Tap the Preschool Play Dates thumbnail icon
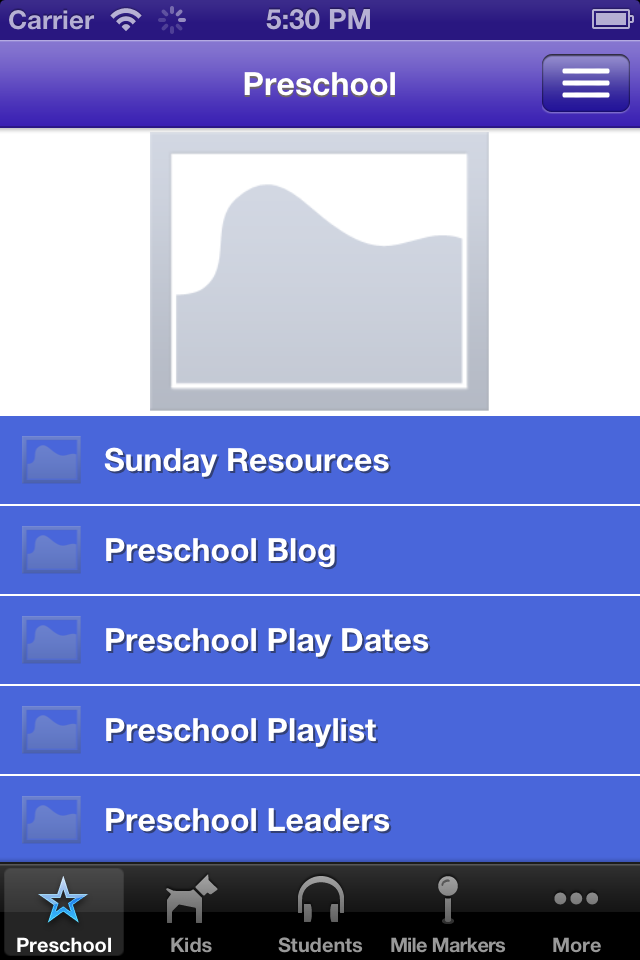The image size is (640, 960). coord(52,640)
